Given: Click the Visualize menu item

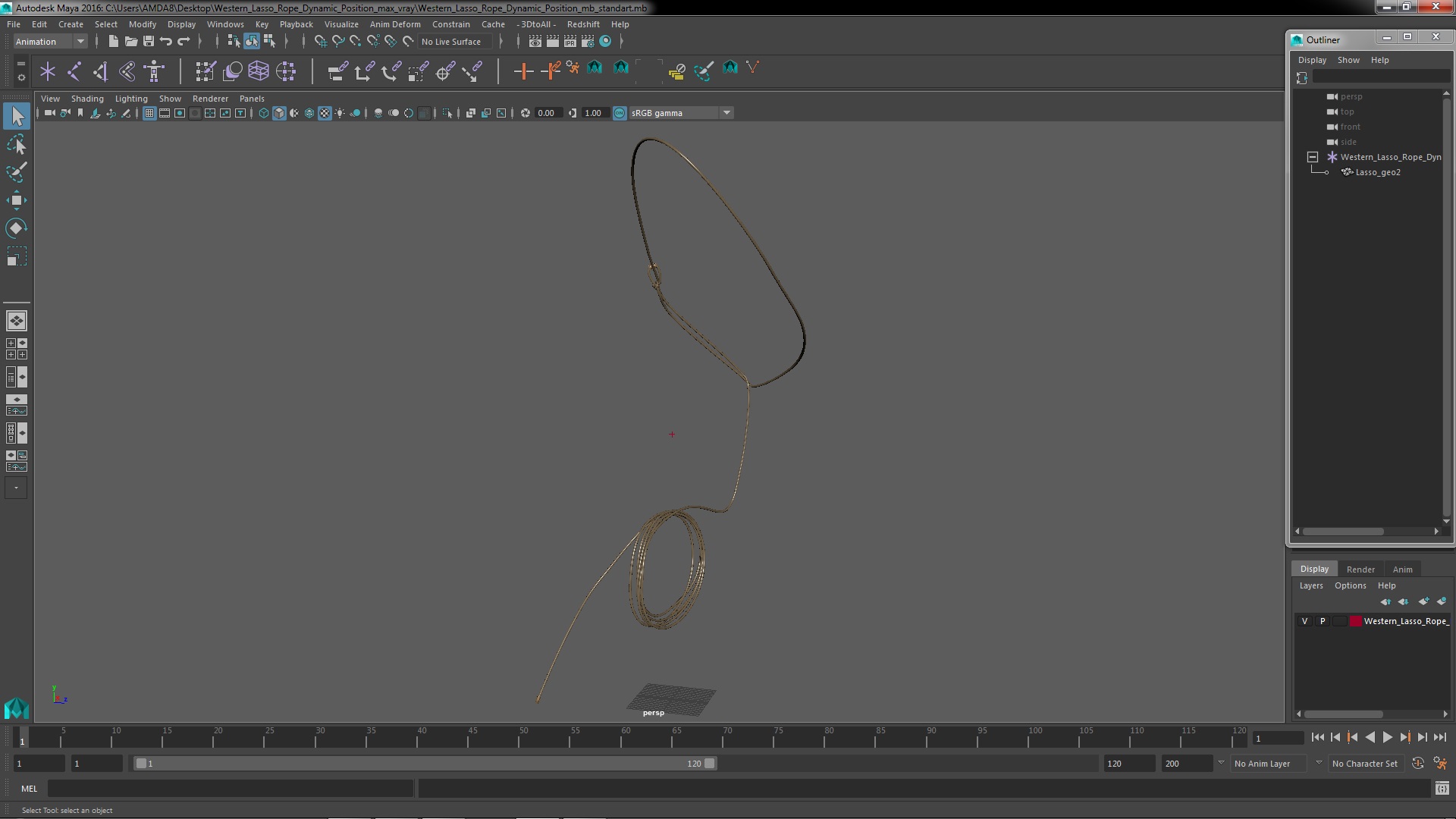Looking at the screenshot, I should click(x=341, y=24).
